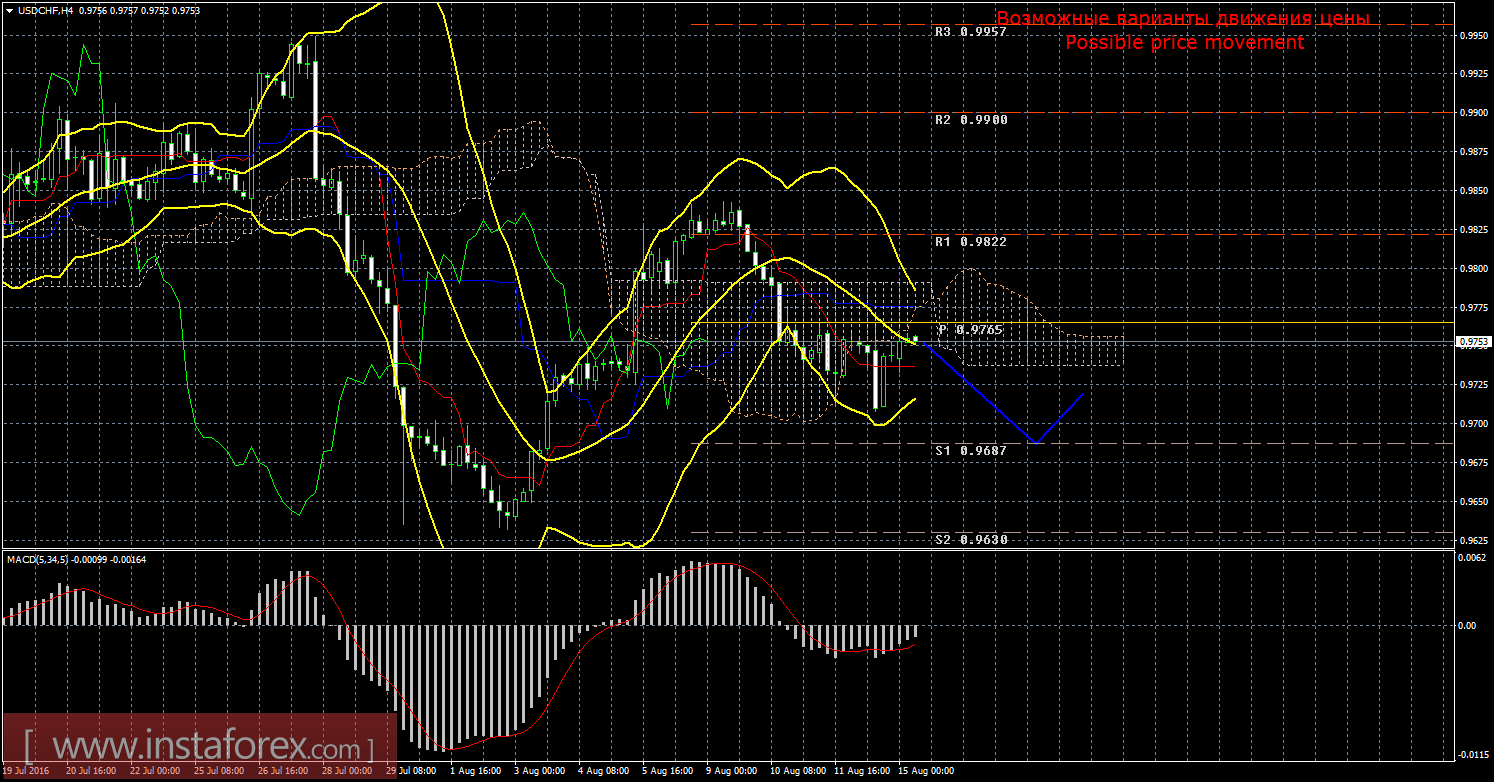
Task: Click the 'Possible price movement' caption
Action: (x=1184, y=43)
